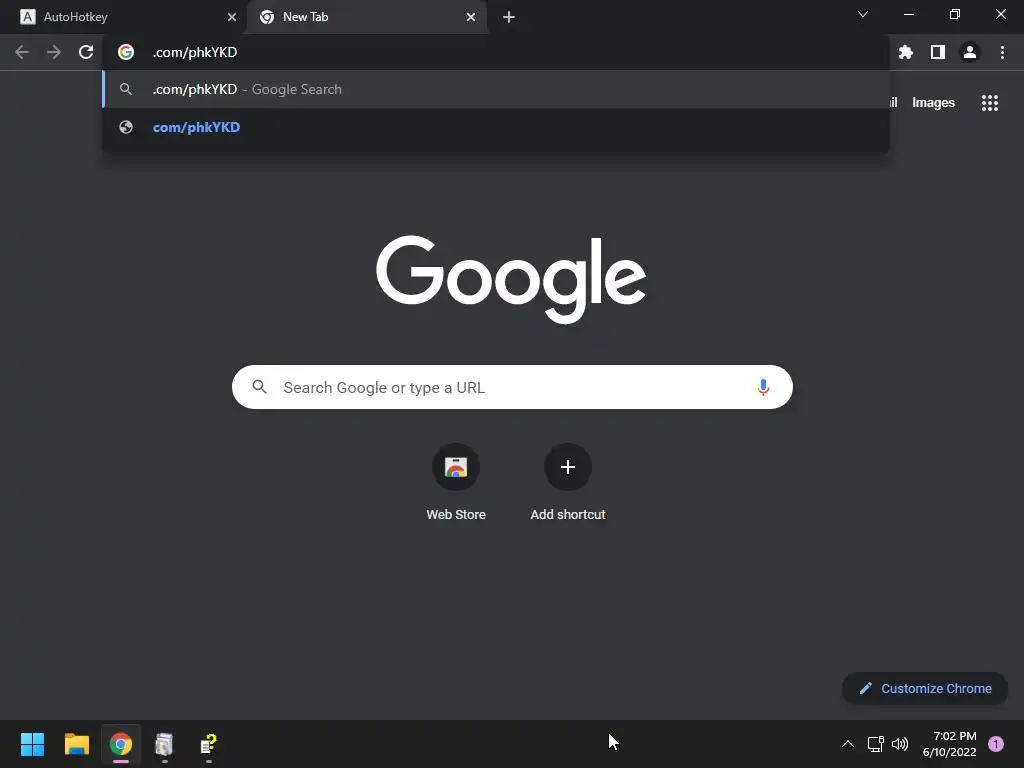Click the Chrome taskbar icon
Viewport: 1024px width, 768px height.
121,744
